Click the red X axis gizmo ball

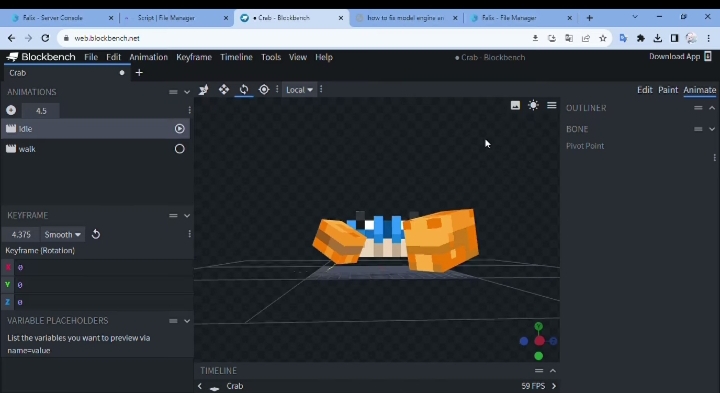(539, 341)
